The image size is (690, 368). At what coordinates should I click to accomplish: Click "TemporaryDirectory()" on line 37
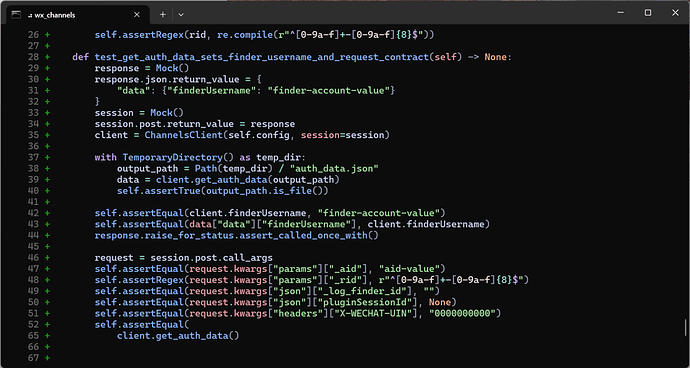tap(178, 157)
